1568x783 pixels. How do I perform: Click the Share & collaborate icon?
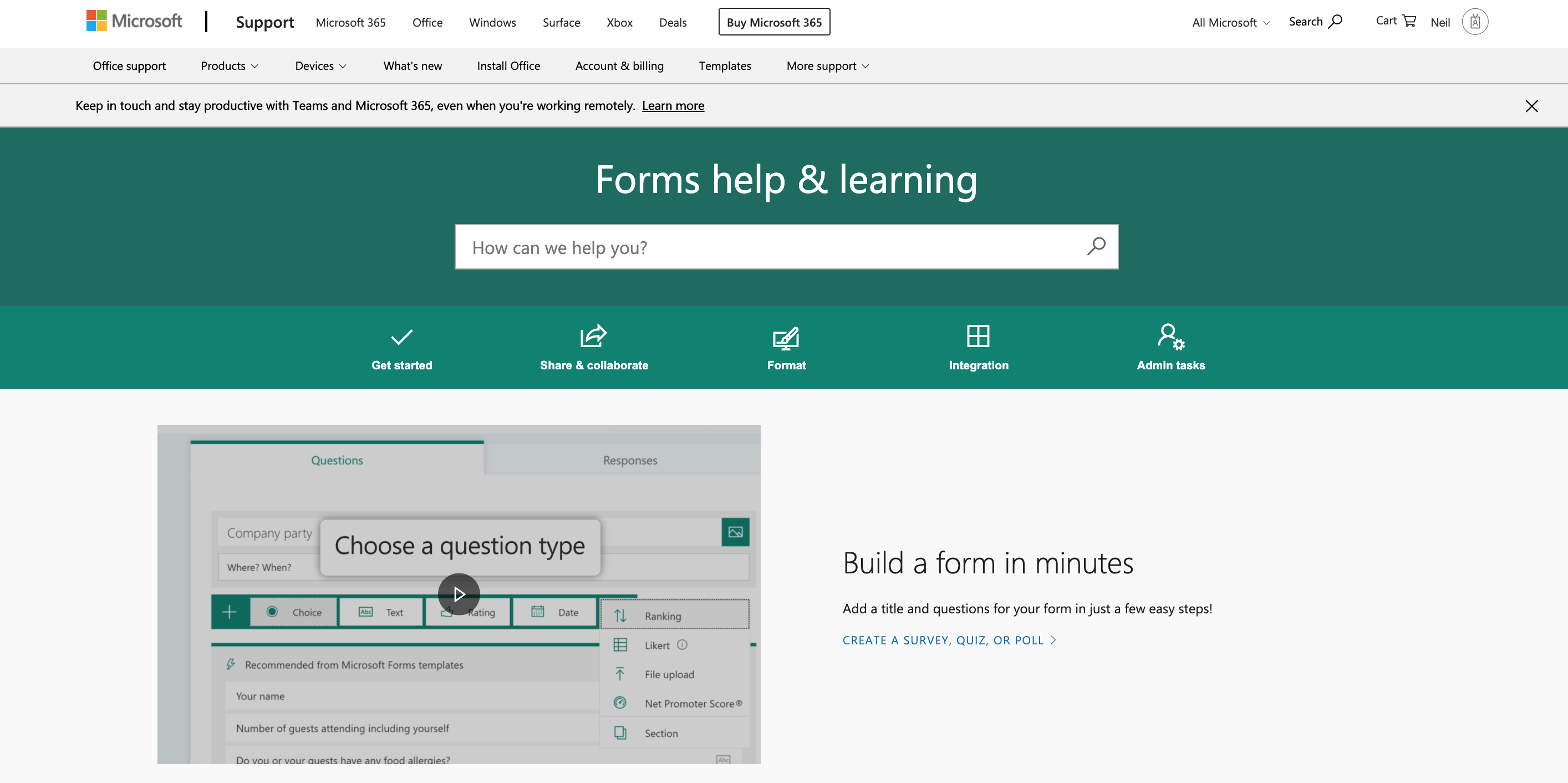593,335
